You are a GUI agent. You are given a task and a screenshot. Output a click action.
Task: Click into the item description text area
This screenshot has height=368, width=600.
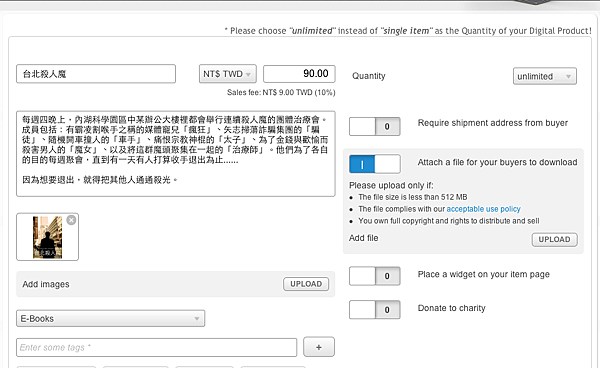click(x=176, y=154)
